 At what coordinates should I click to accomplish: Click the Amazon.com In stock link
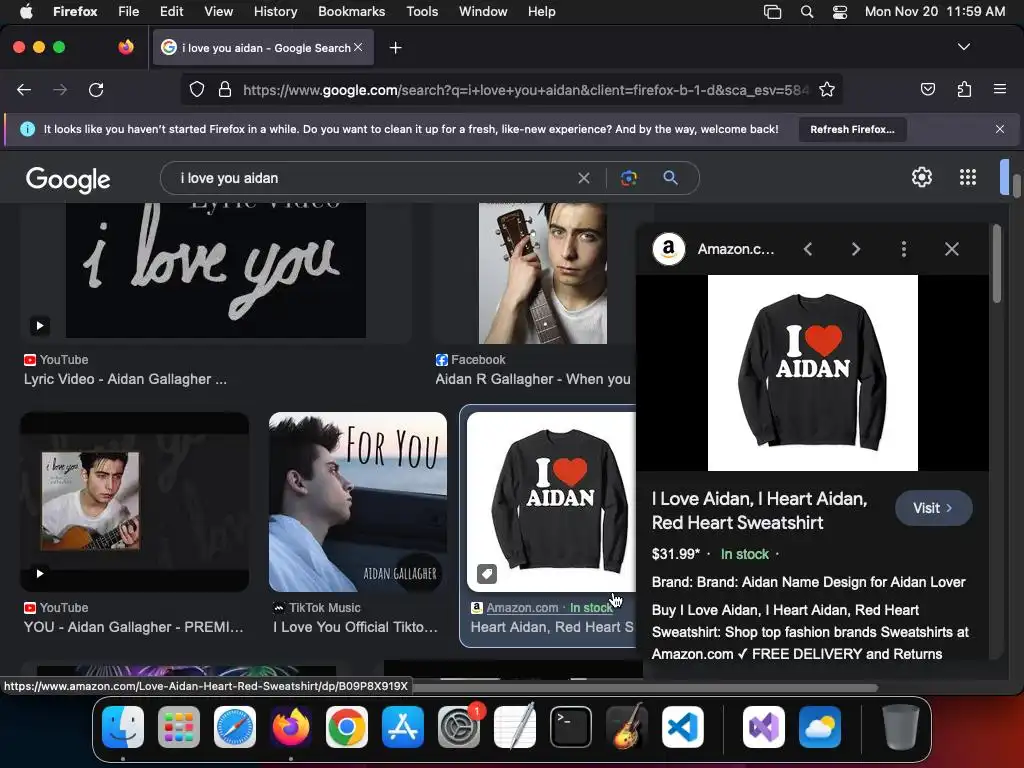(543, 608)
